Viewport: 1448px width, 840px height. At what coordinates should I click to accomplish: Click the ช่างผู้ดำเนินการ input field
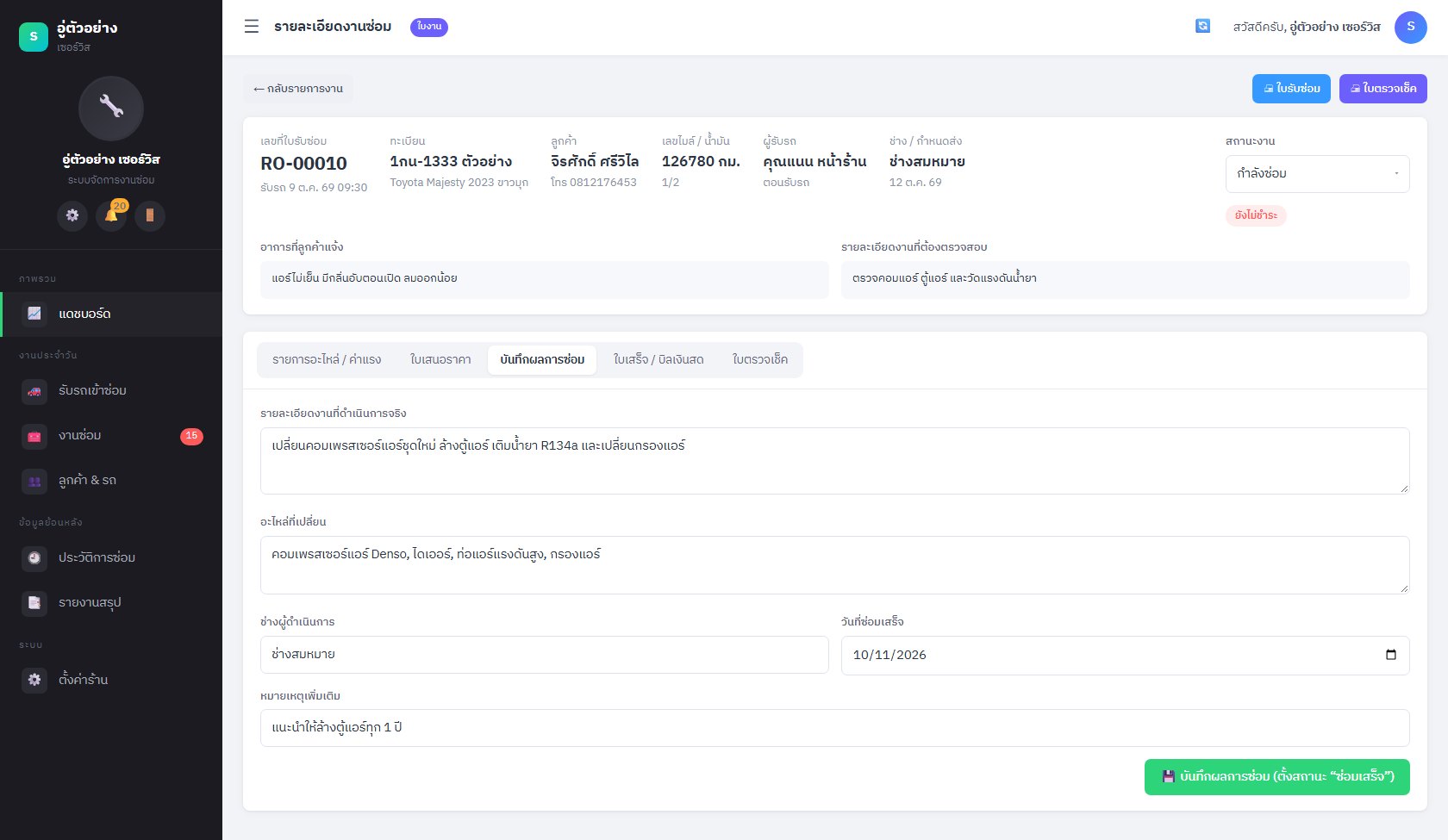544,655
